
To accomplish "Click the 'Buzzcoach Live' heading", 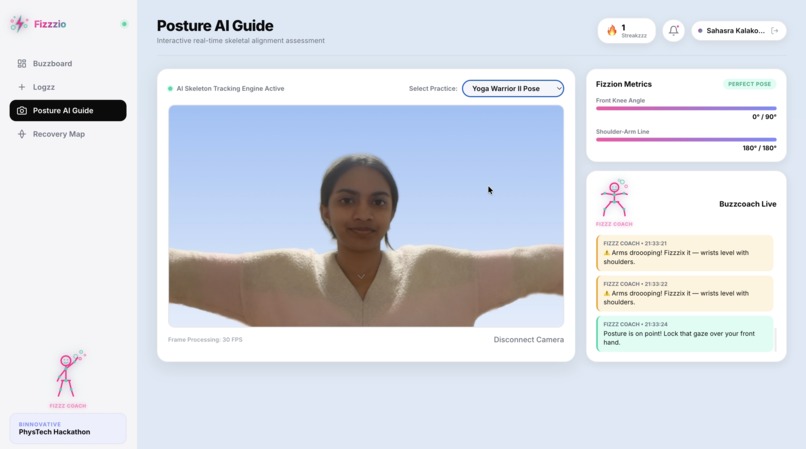I will [747, 204].
